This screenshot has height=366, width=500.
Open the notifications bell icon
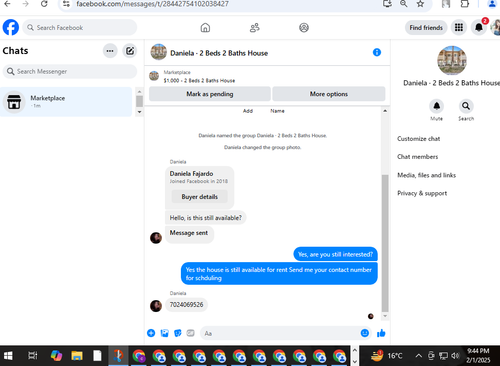click(x=479, y=27)
